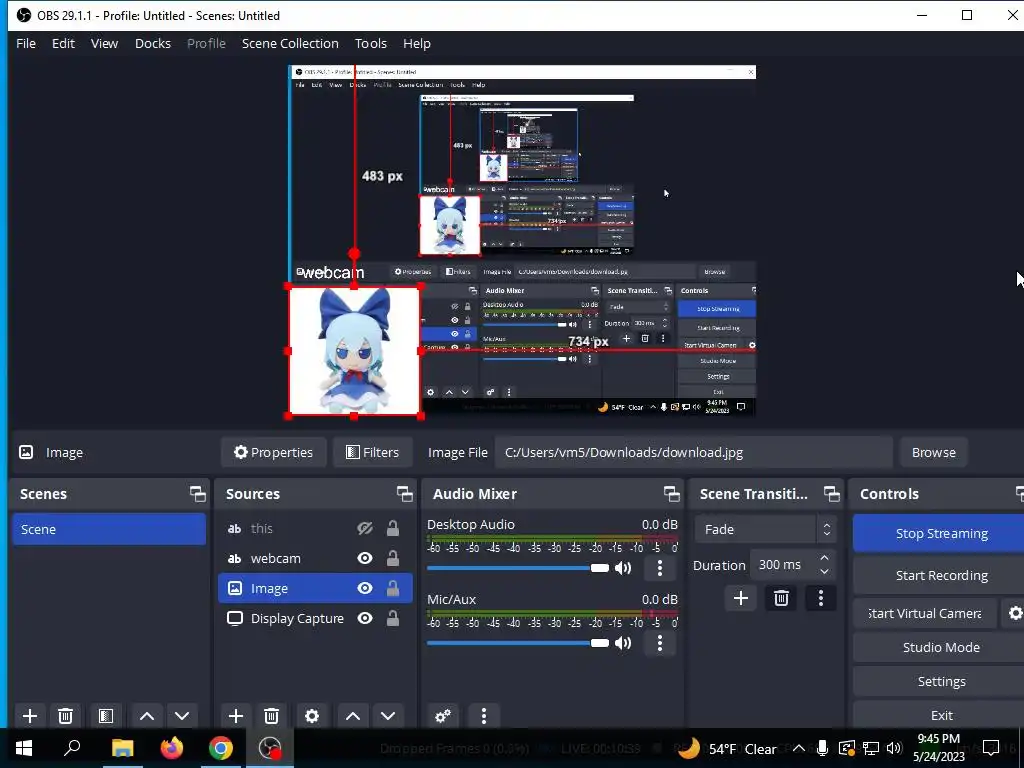Open the Scene Collection menu
1024x768 pixels.
tap(290, 43)
